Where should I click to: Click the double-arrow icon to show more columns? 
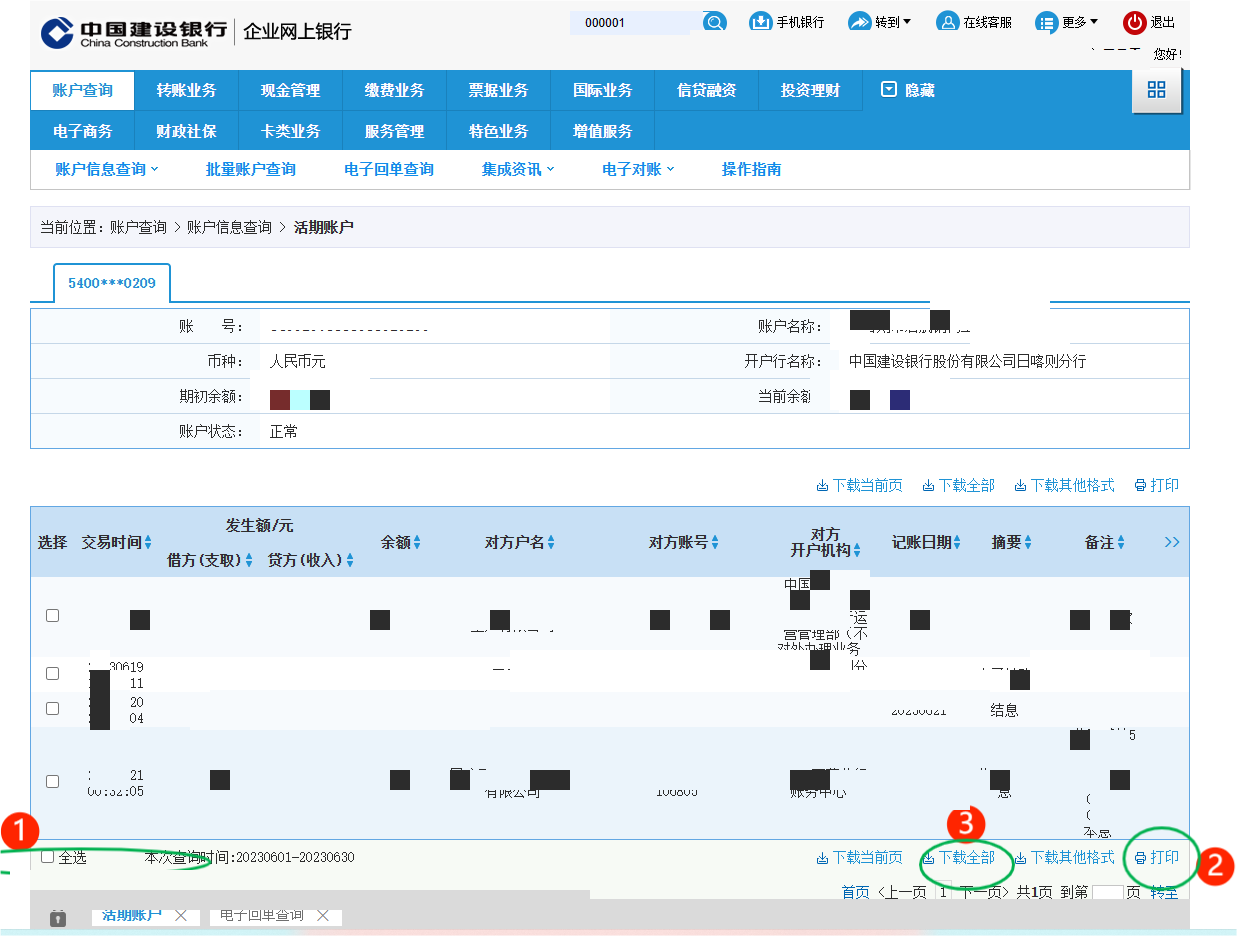coord(1172,542)
